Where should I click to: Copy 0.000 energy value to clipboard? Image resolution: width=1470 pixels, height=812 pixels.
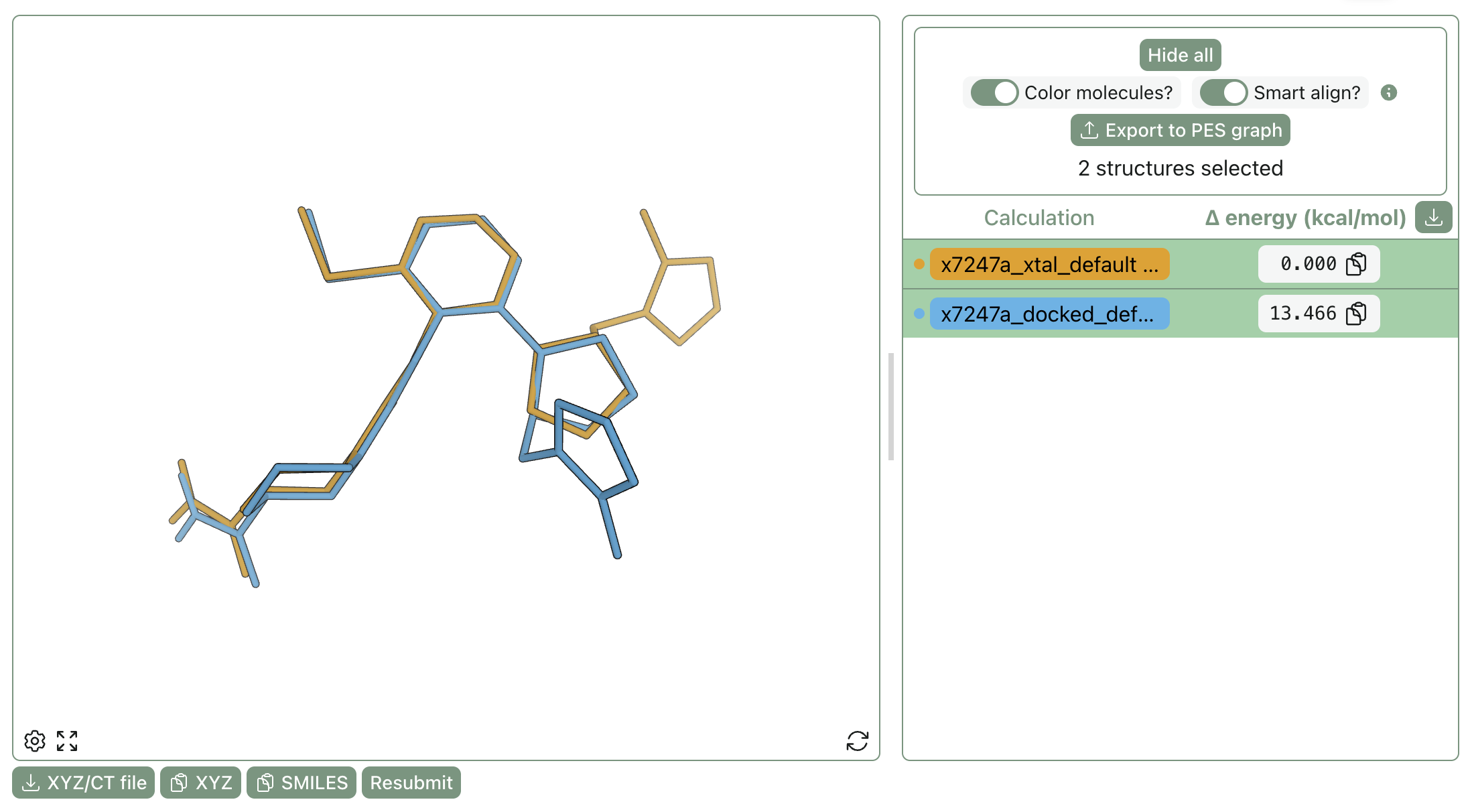point(1356,264)
